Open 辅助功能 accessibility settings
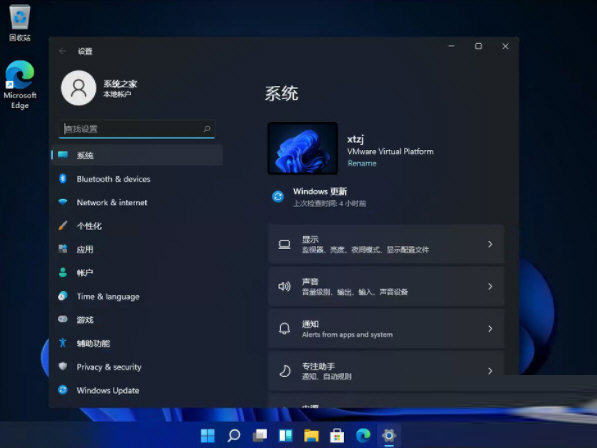597x448 pixels. tap(137, 343)
